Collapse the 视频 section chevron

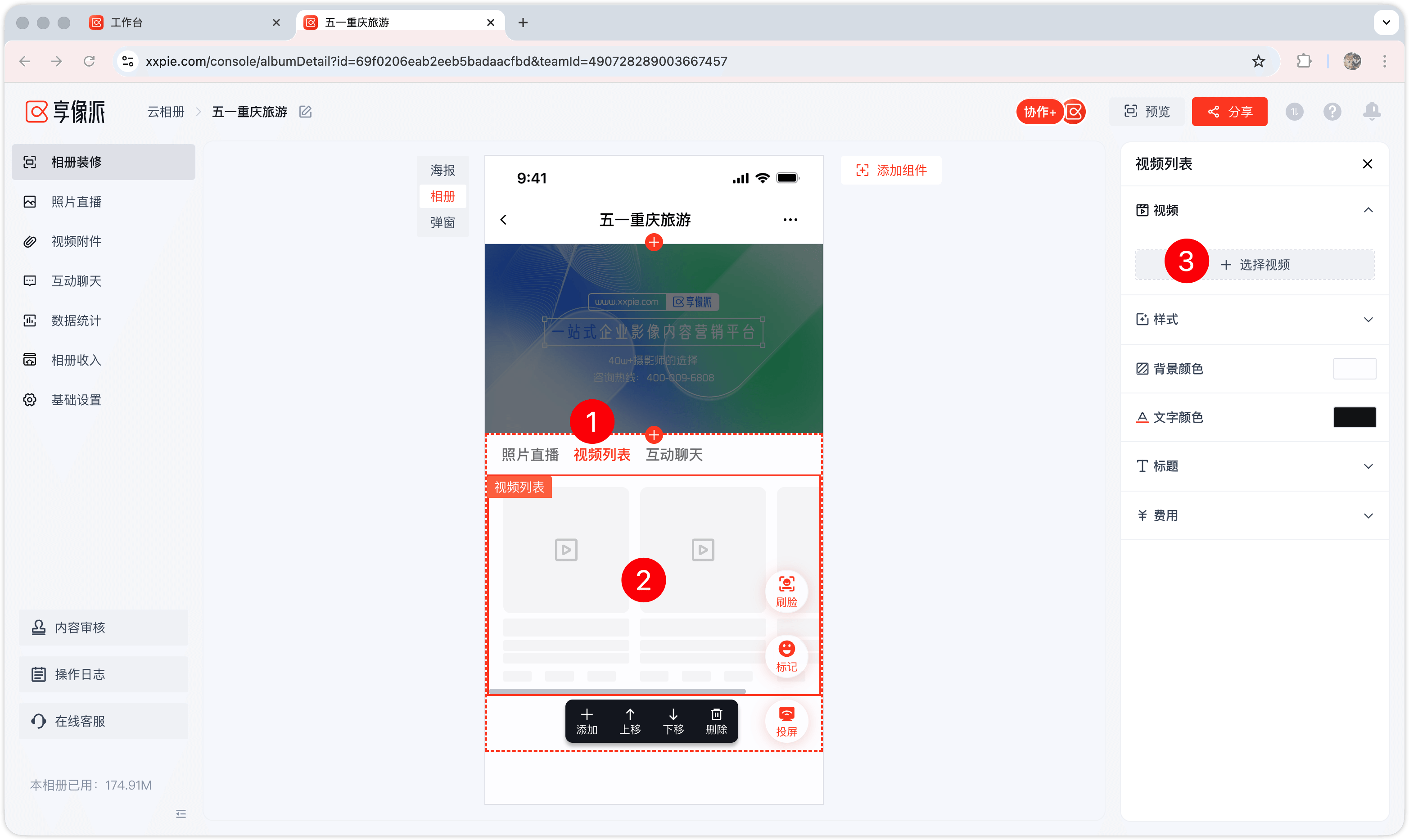click(x=1368, y=210)
